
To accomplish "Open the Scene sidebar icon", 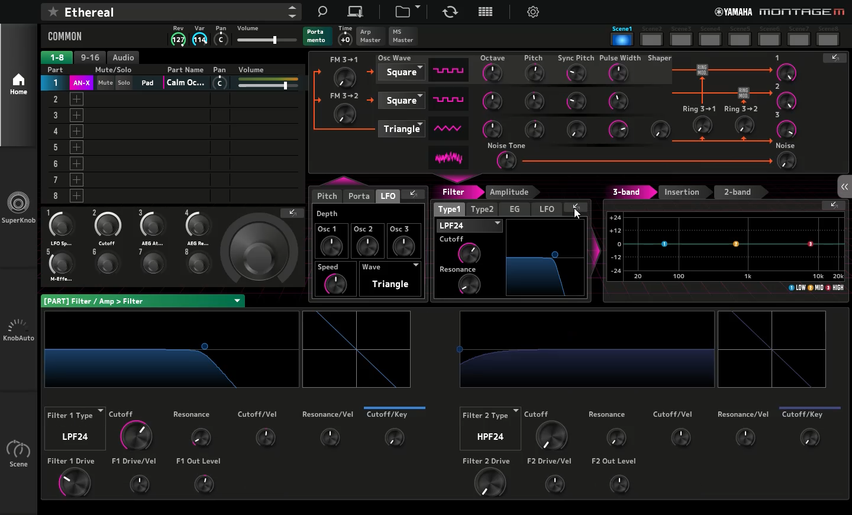I will point(18,454).
